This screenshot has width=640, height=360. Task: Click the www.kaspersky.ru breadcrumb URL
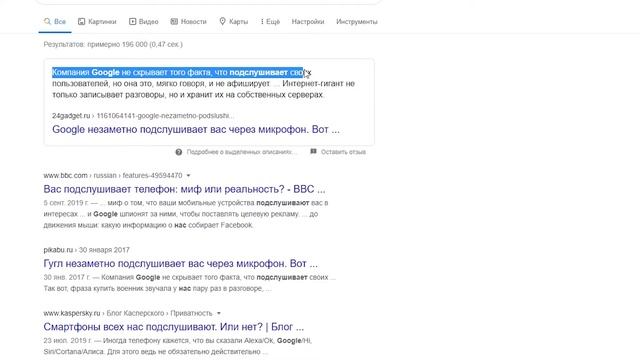(128, 313)
